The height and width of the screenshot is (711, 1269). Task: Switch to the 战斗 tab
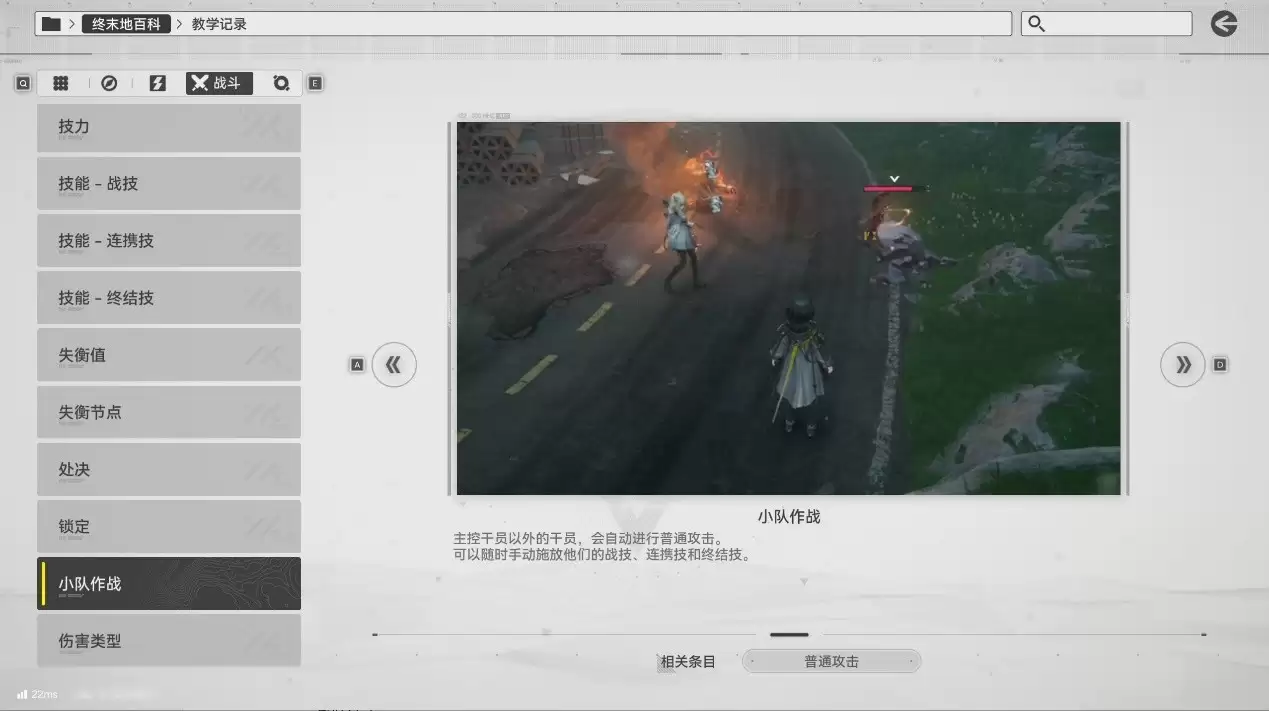click(218, 84)
